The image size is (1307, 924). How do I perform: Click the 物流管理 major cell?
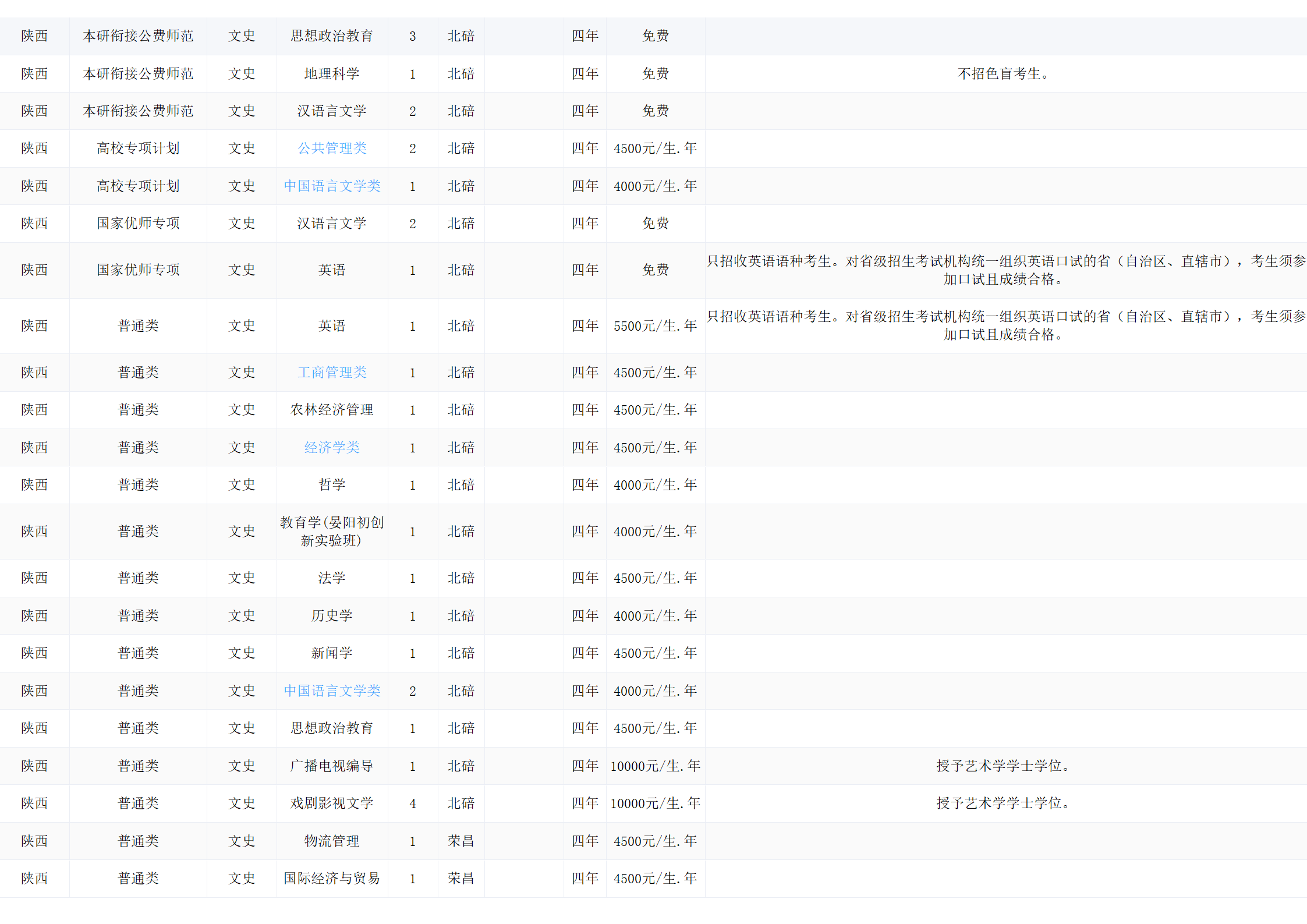pos(332,841)
